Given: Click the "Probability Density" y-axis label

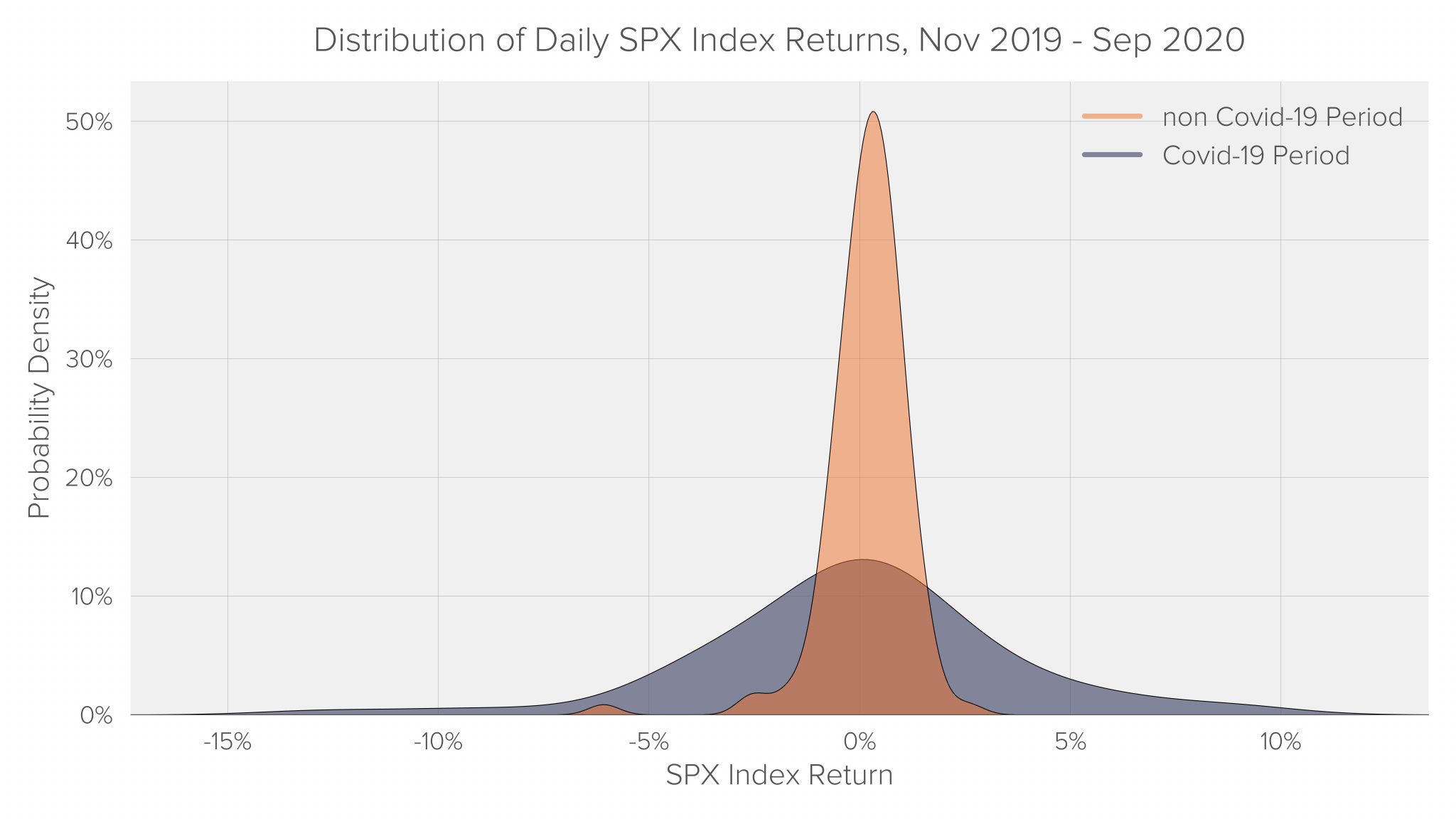Looking at the screenshot, I should click(40, 398).
